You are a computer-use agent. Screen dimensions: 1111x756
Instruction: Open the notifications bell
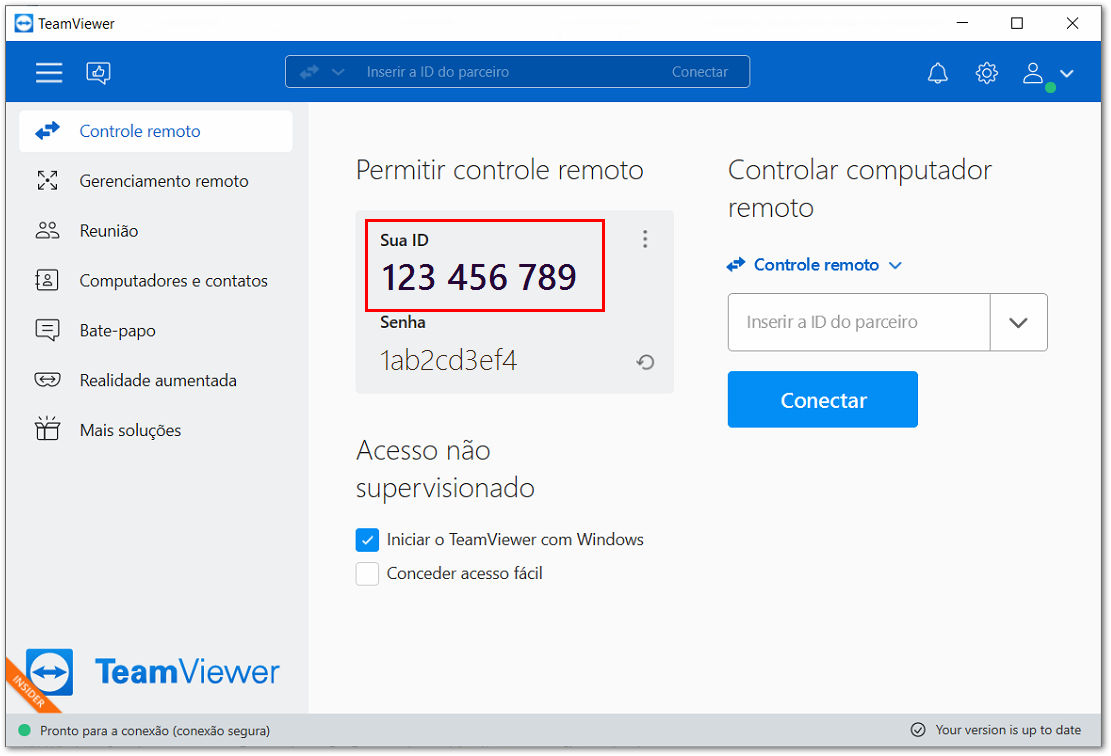click(937, 72)
